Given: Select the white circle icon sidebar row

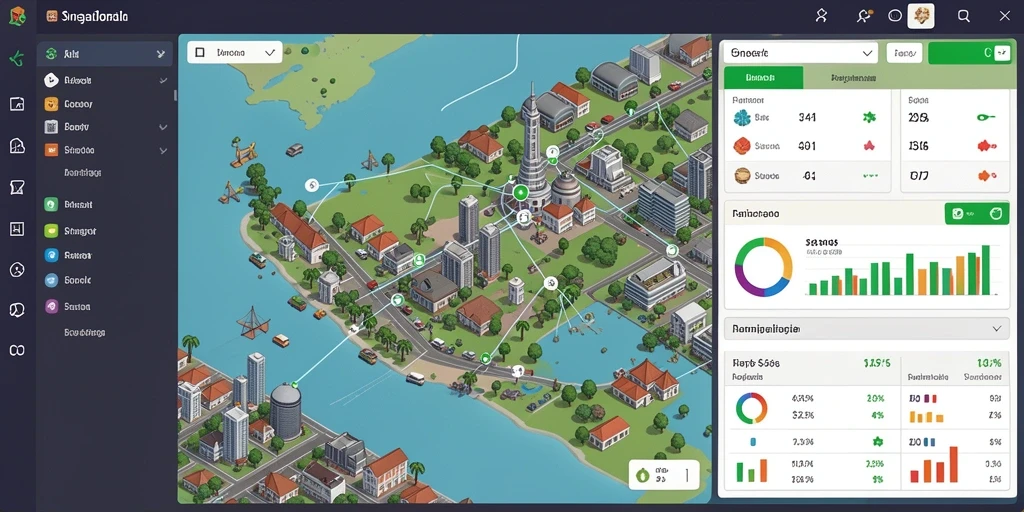Looking at the screenshot, I should tap(106, 80).
